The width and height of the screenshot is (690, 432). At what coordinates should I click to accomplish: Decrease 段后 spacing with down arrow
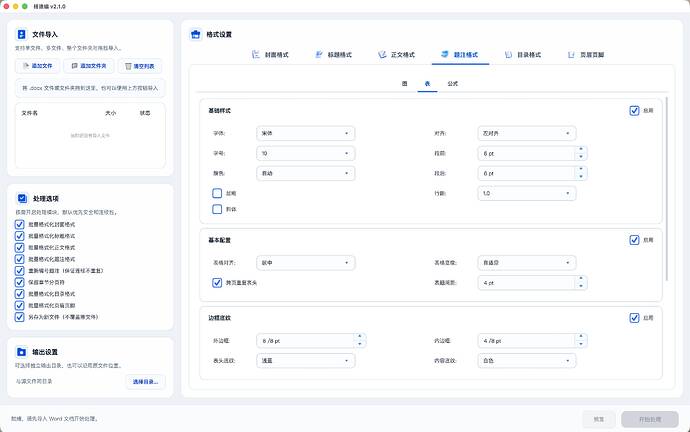[581, 176]
